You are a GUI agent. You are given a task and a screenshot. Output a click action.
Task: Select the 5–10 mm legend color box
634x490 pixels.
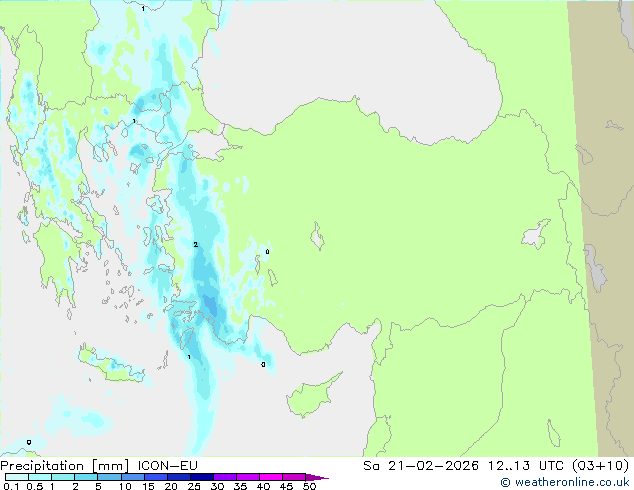point(109,477)
